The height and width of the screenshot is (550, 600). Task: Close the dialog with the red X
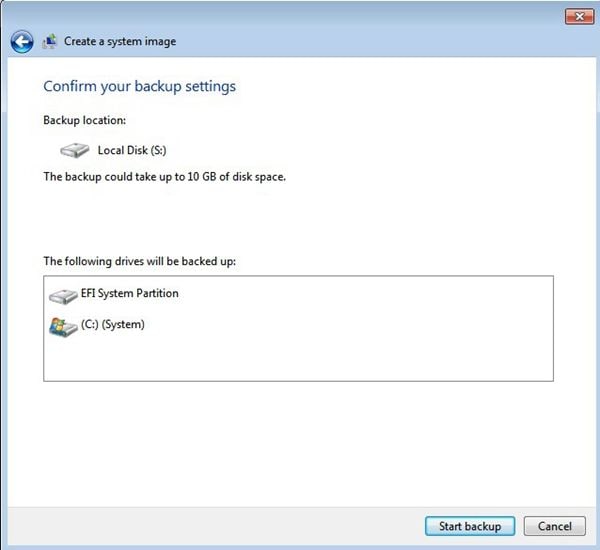click(x=579, y=16)
